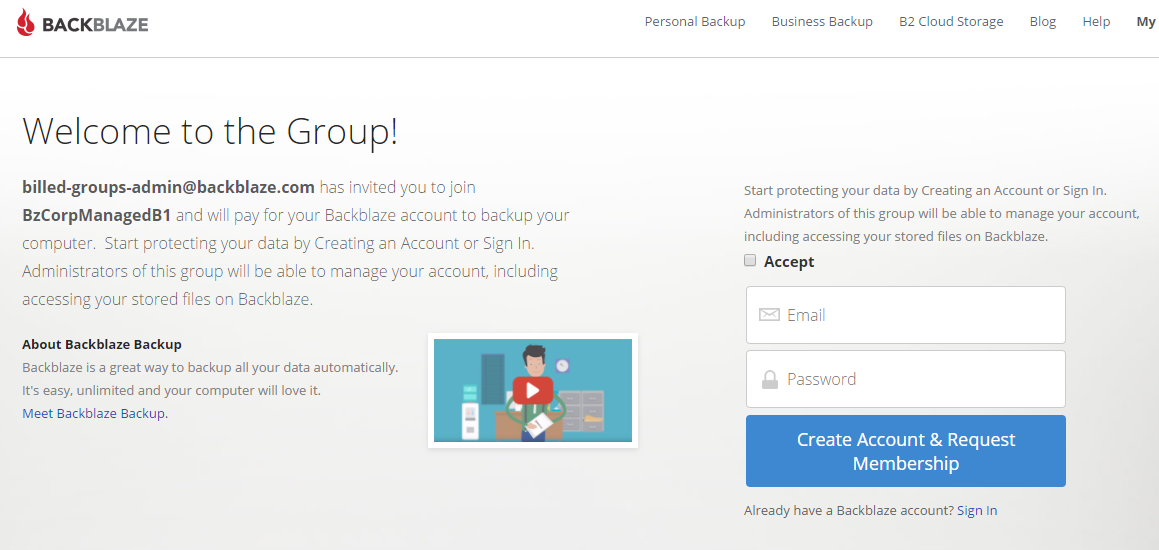Click the padlock icon in Password field
This screenshot has width=1159, height=550.
coord(769,380)
